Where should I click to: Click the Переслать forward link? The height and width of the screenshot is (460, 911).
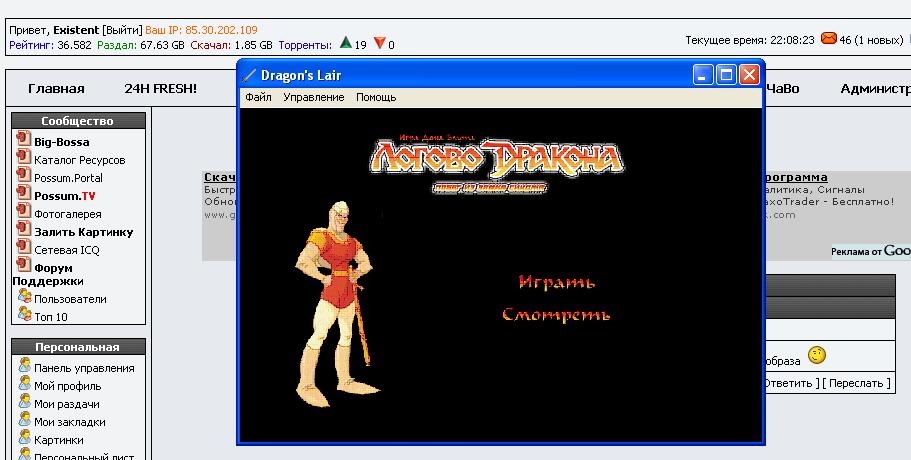[856, 383]
